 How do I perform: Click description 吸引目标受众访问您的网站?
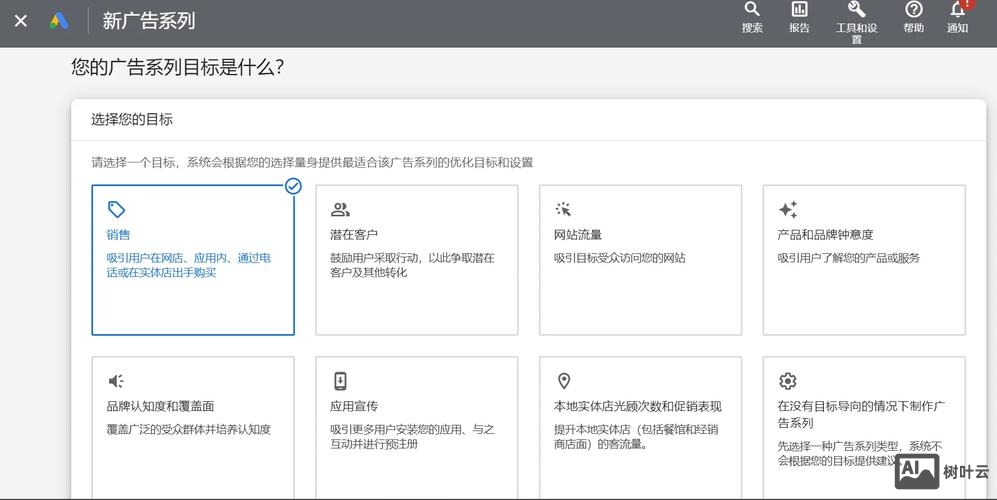[x=620, y=258]
